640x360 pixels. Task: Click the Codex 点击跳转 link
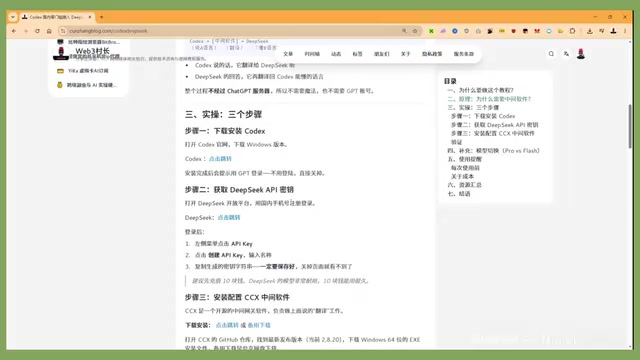[220, 159]
